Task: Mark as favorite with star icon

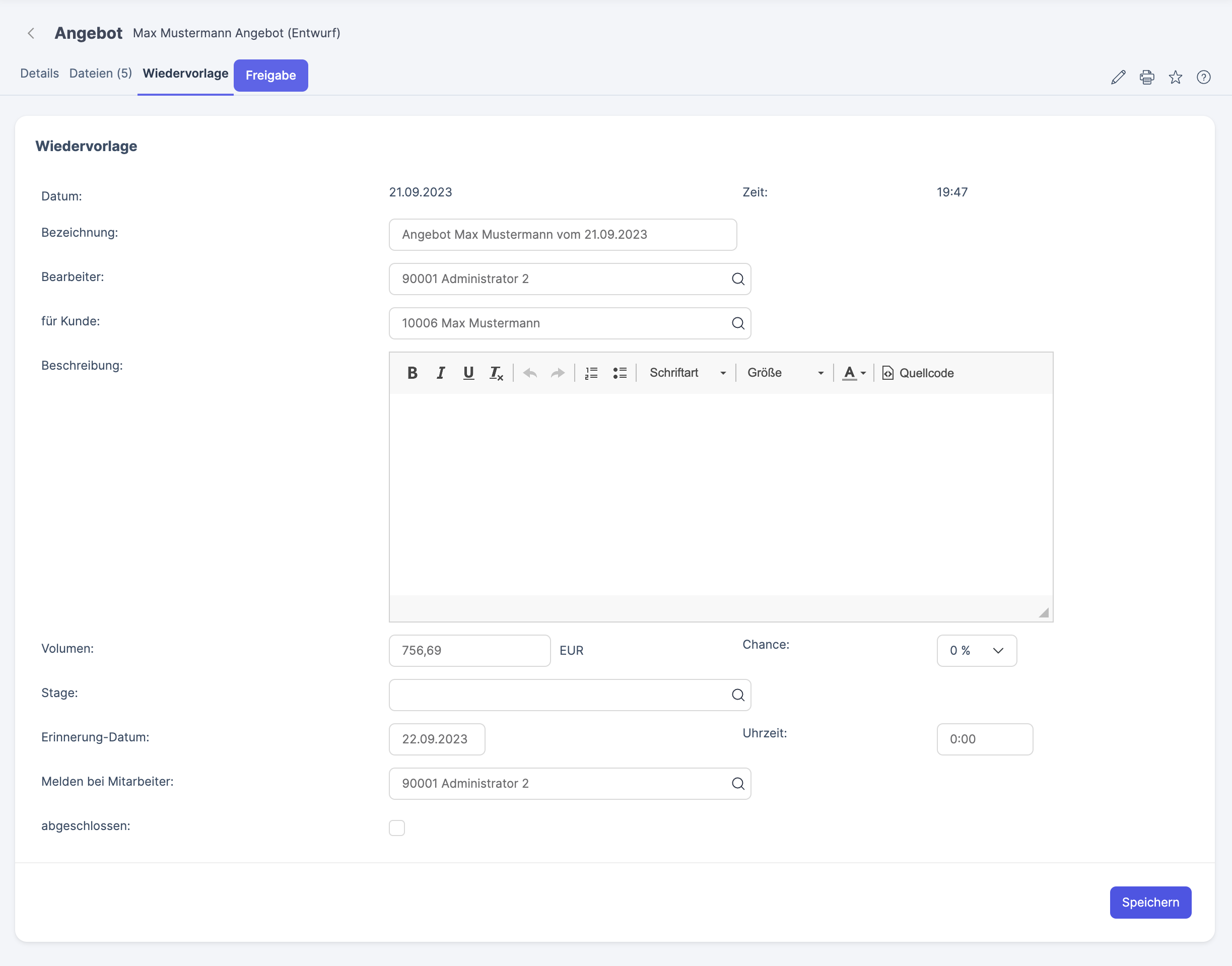Action: (x=1176, y=77)
